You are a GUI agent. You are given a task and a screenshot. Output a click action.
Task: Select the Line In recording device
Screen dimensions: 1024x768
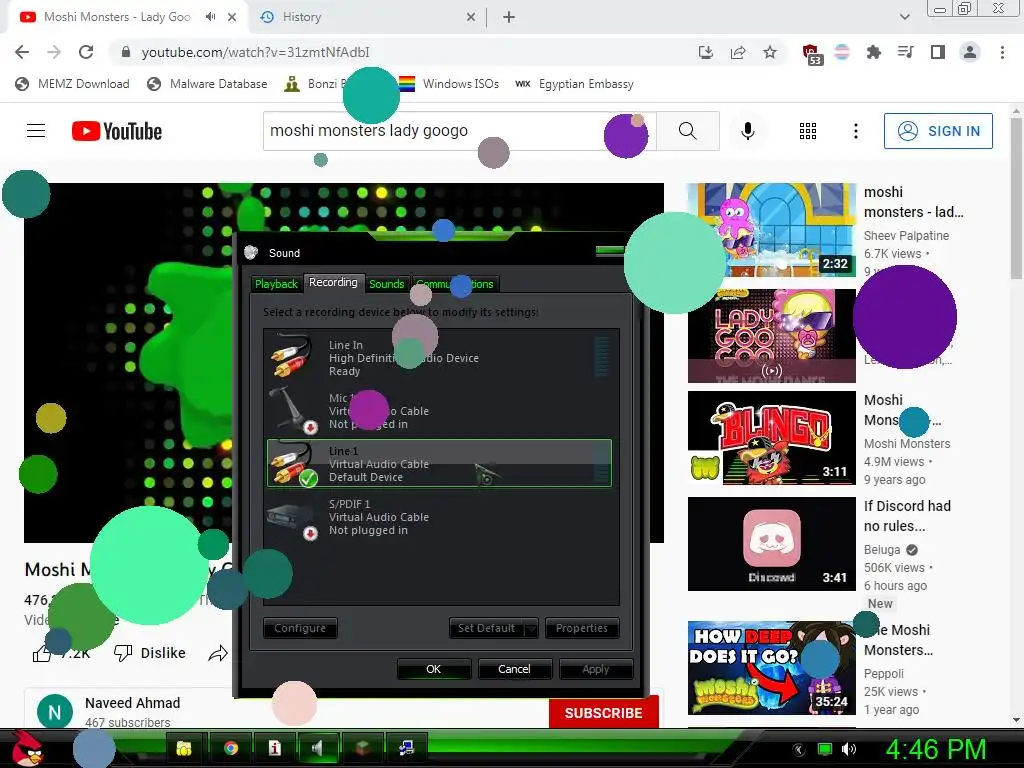tap(439, 357)
